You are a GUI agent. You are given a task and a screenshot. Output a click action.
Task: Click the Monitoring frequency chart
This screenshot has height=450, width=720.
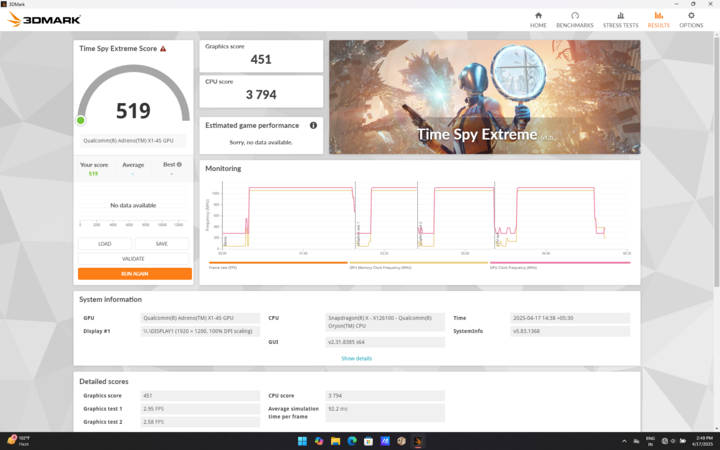419,216
